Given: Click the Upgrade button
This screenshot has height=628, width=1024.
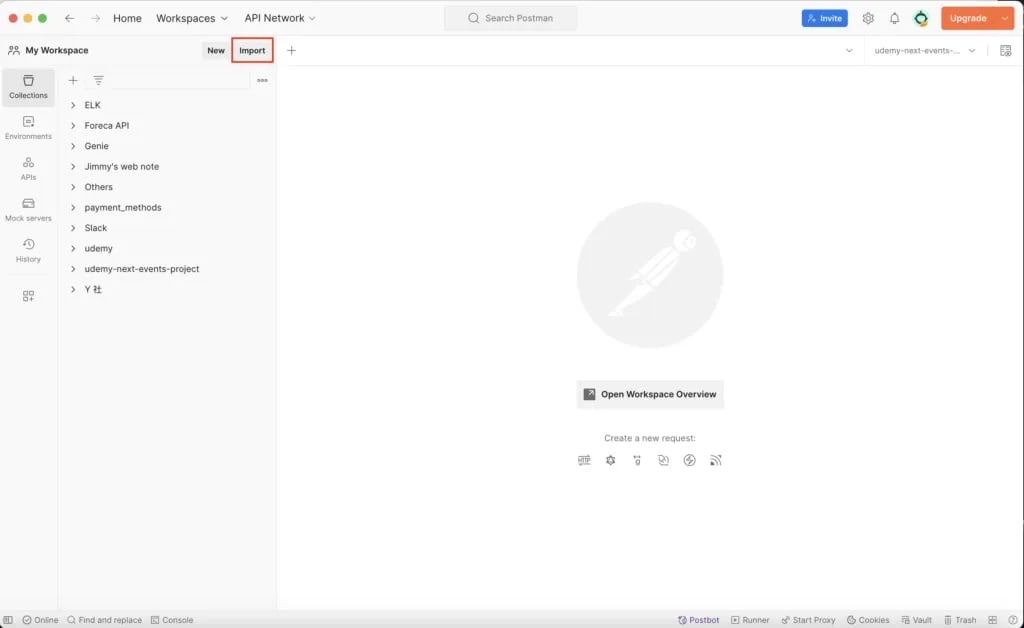Looking at the screenshot, I should (x=968, y=18).
